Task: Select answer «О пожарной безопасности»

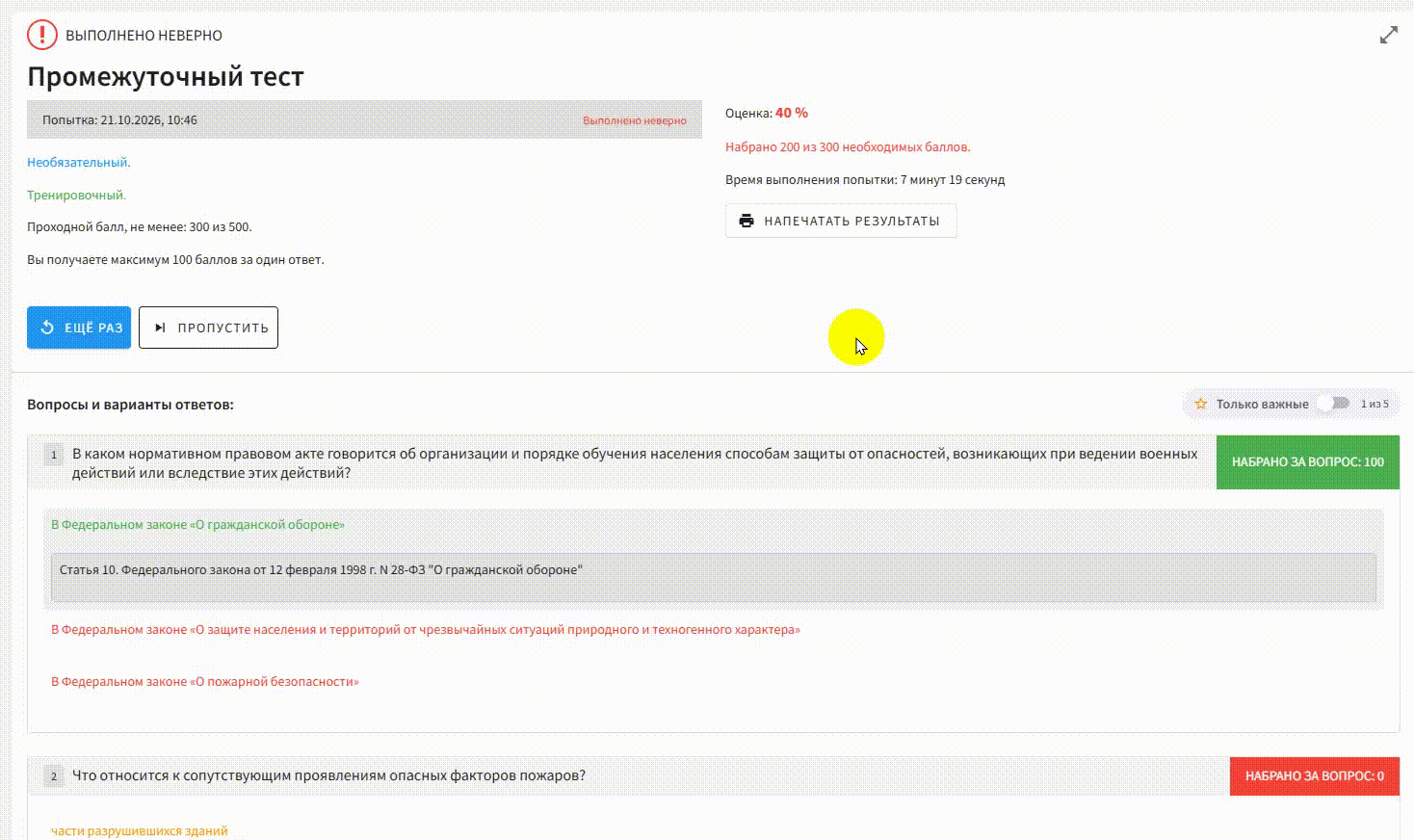Action: pos(205,682)
